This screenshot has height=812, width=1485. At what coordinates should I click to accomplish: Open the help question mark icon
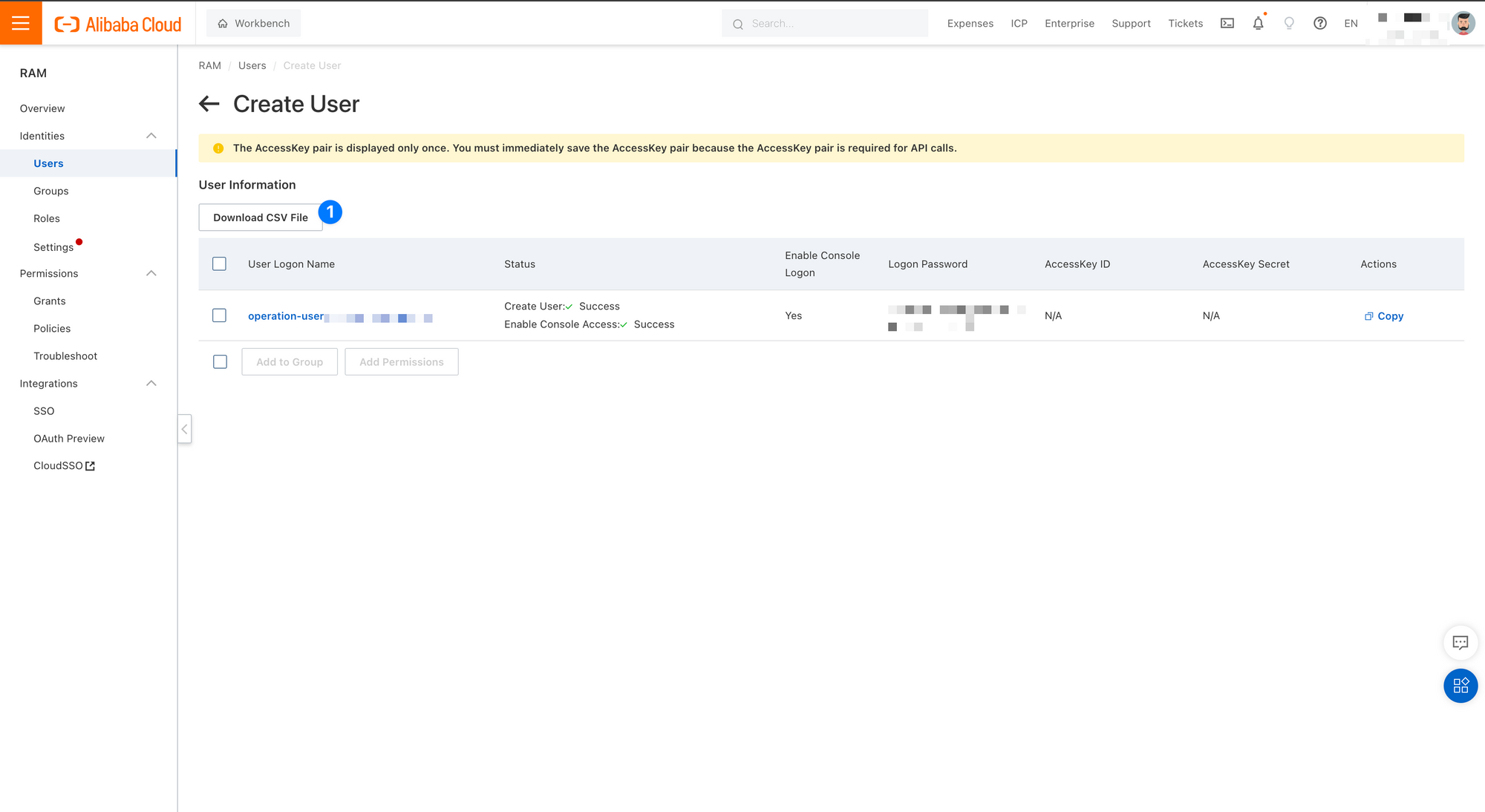(x=1319, y=23)
